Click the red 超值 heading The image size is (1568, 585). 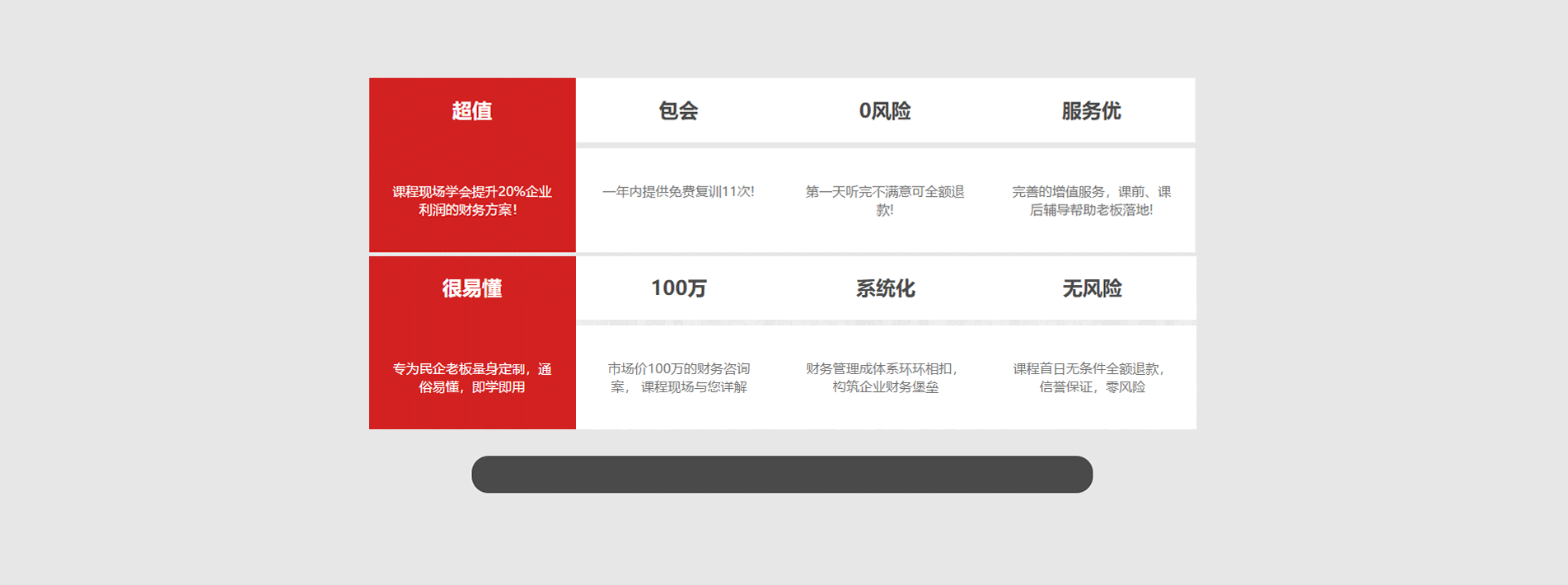tap(471, 111)
